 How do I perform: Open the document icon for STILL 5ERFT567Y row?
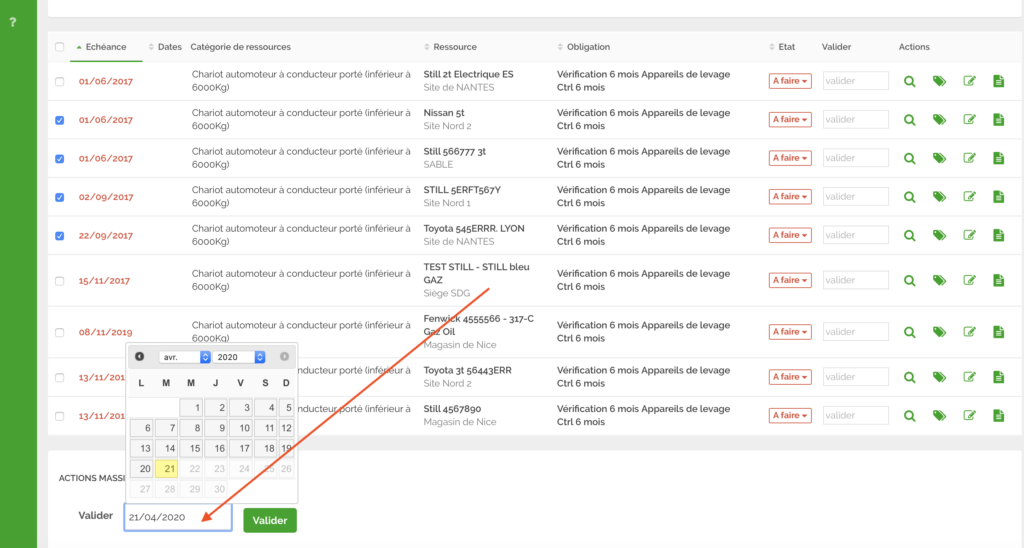click(x=998, y=197)
